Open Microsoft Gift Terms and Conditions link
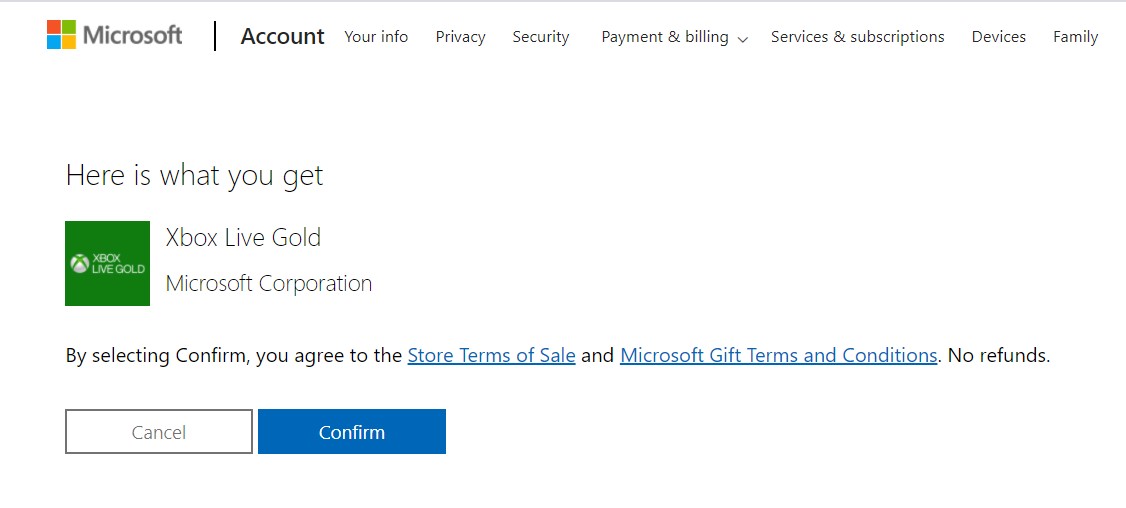Image resolution: width=1126 pixels, height=508 pixels. point(778,355)
